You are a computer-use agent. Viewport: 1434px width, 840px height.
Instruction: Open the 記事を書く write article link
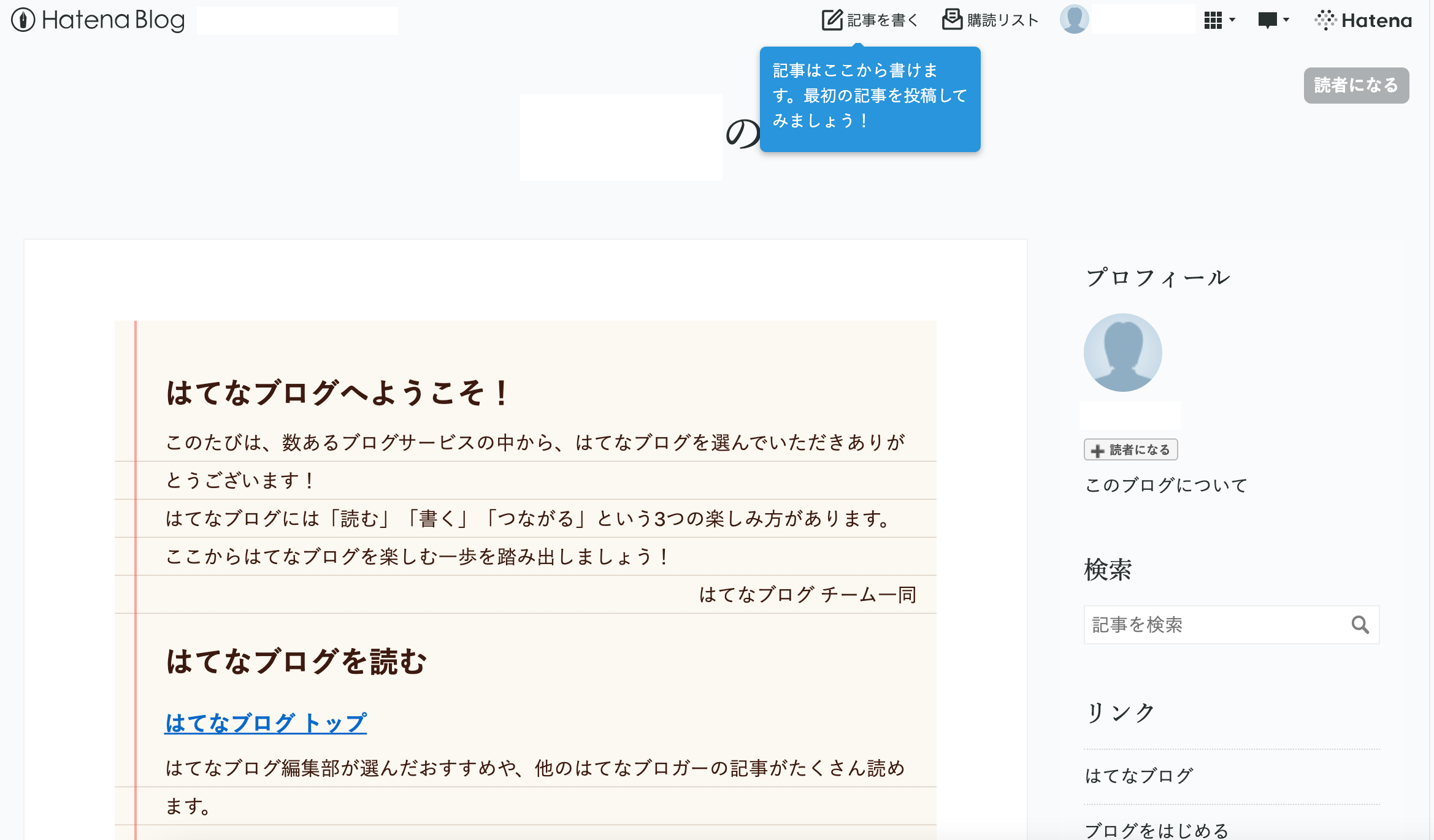click(x=870, y=20)
